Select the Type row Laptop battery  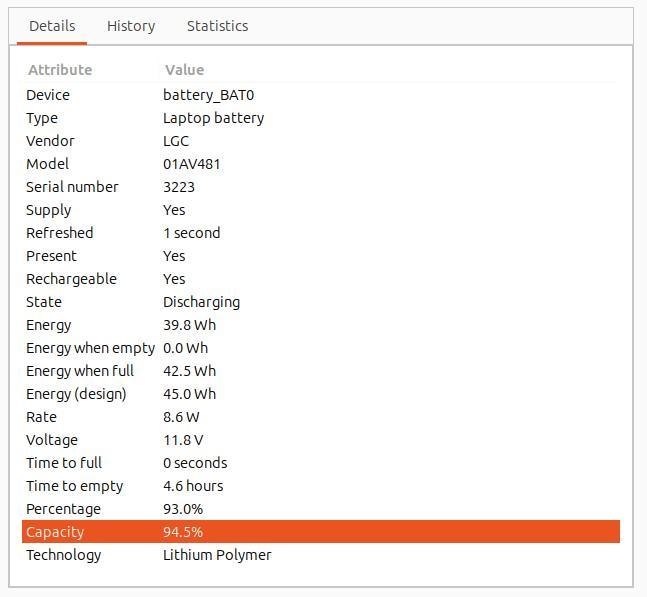321,118
